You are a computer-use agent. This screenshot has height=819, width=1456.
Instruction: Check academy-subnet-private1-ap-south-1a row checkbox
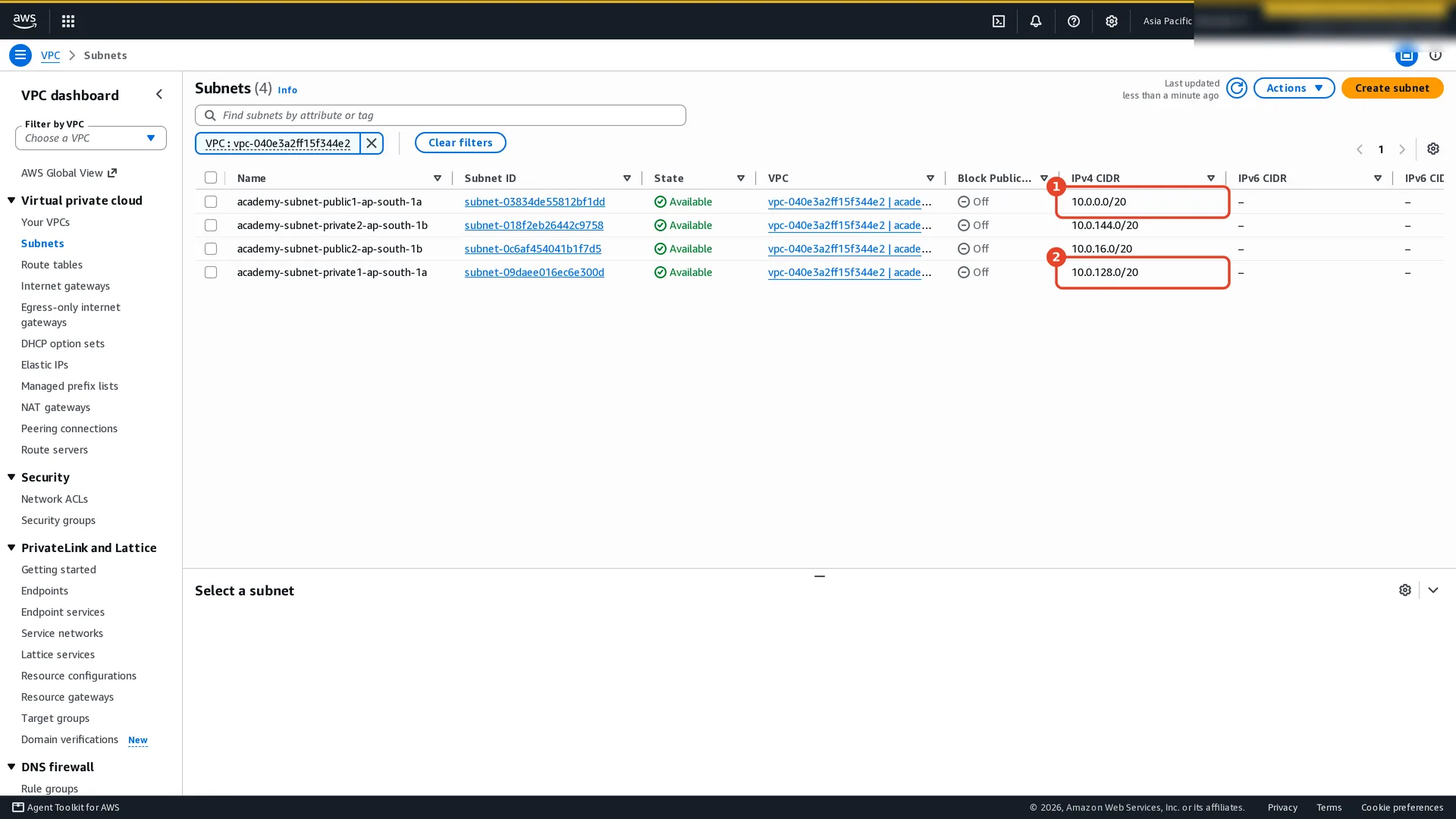click(x=211, y=272)
